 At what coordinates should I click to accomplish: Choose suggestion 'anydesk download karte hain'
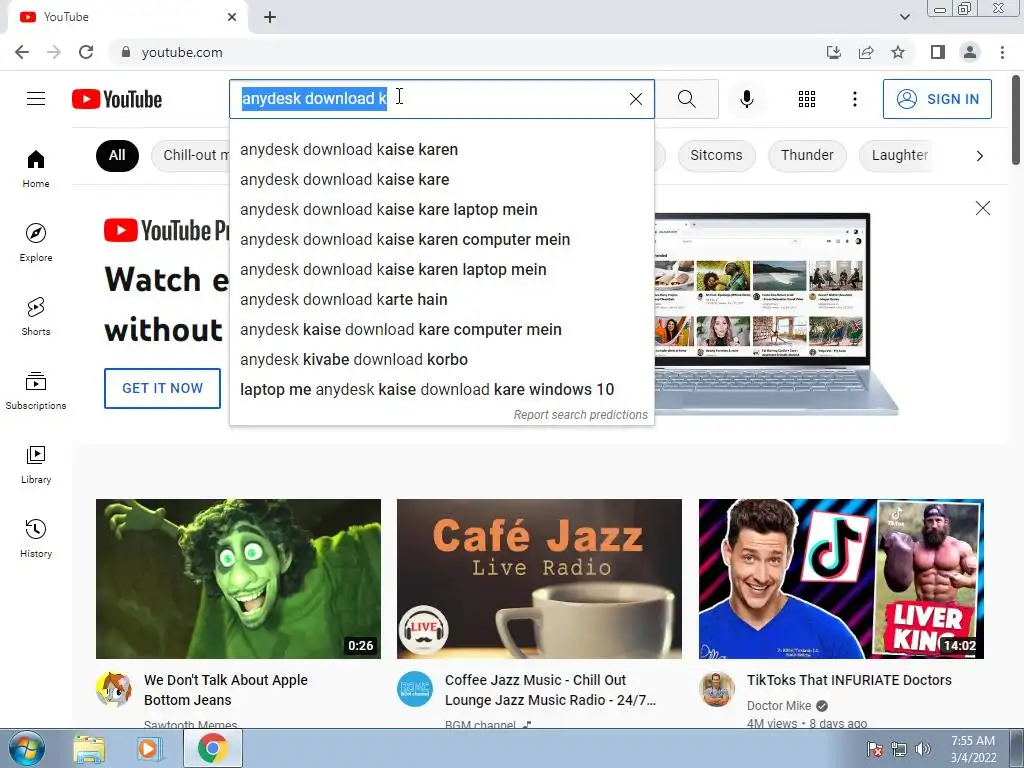tap(441, 300)
